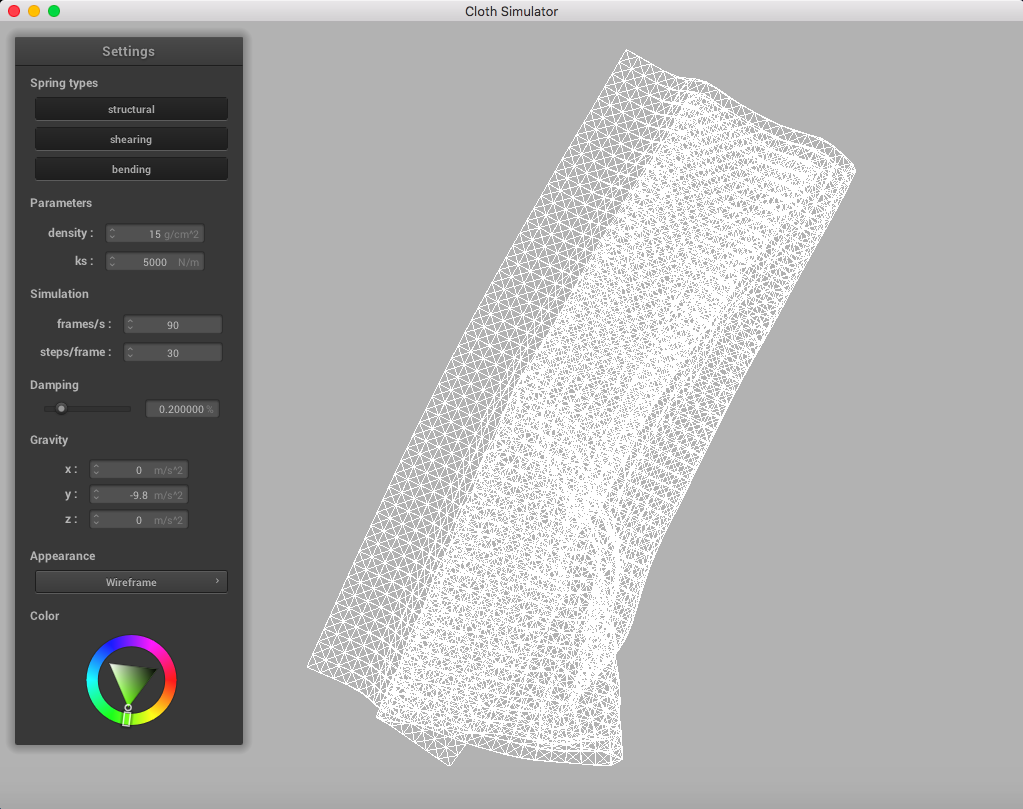This screenshot has height=809, width=1023.
Task: Click the Appearance section label
Action: (x=63, y=556)
